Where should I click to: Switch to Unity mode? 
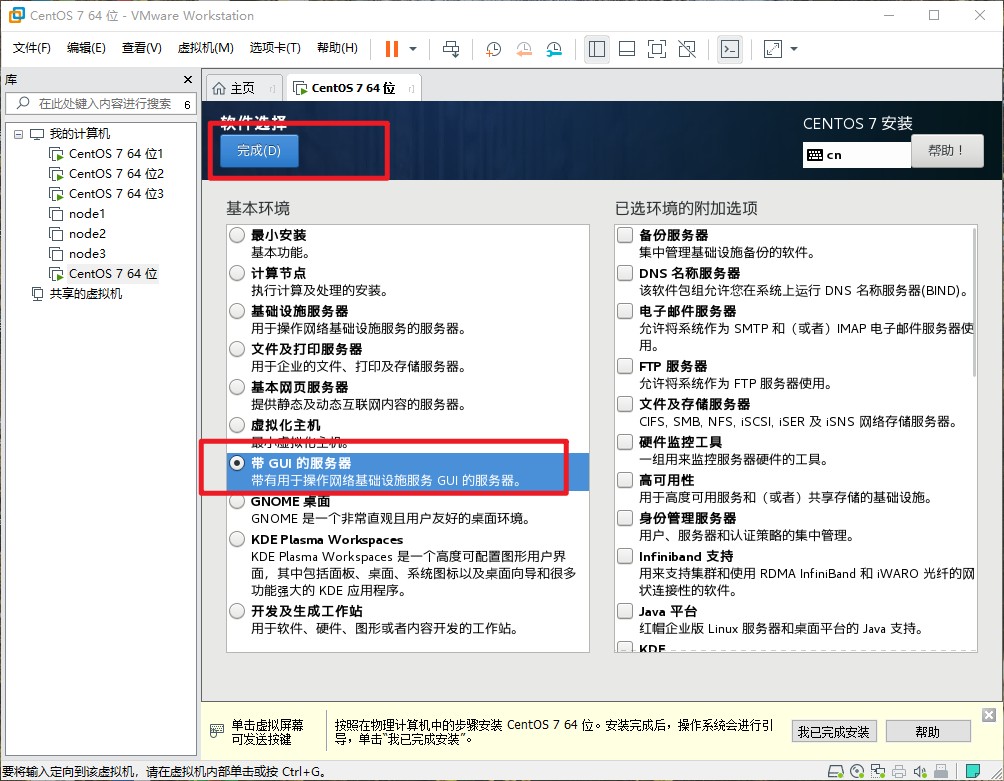point(687,49)
